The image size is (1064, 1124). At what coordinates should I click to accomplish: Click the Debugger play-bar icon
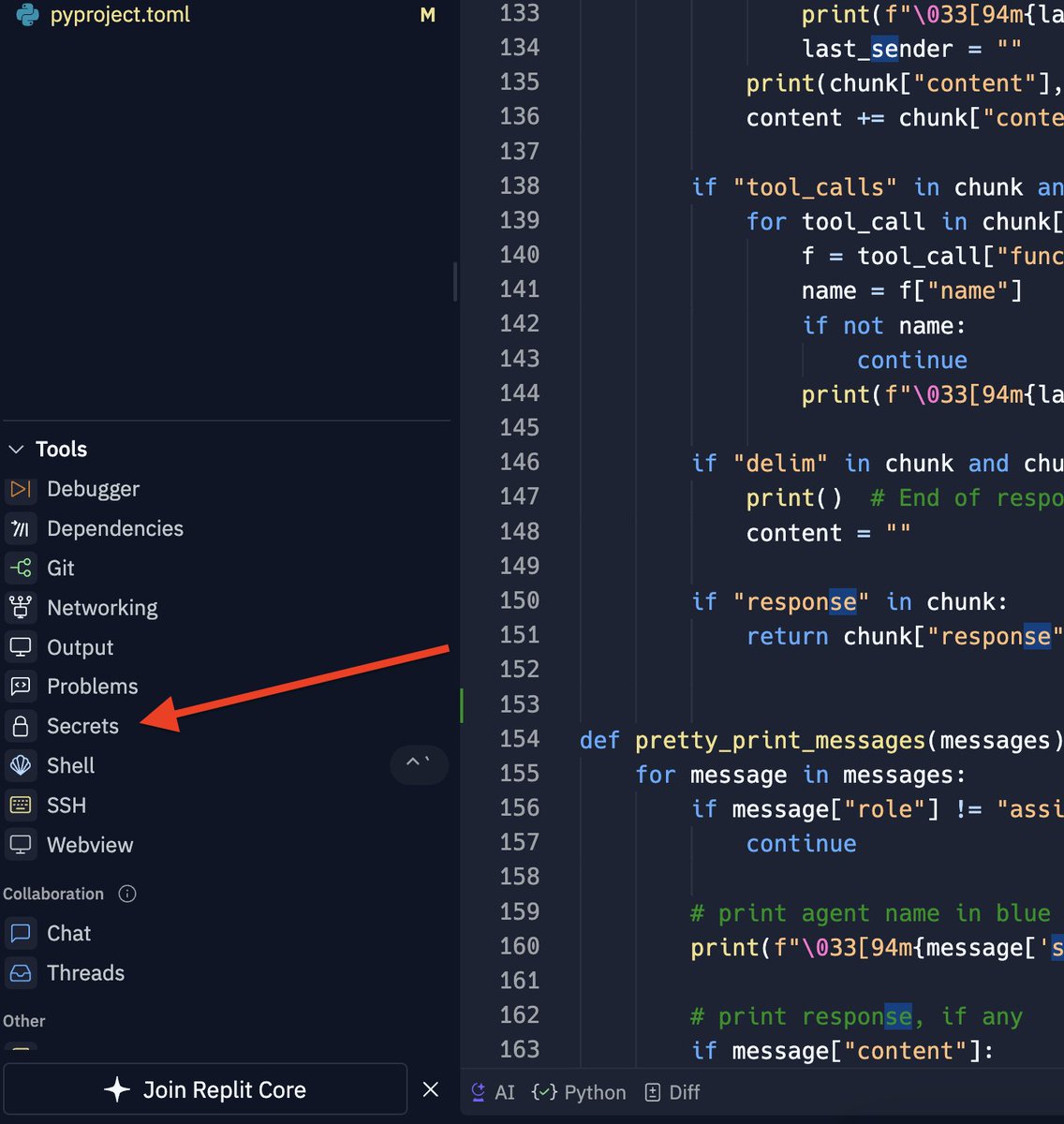pos(21,489)
